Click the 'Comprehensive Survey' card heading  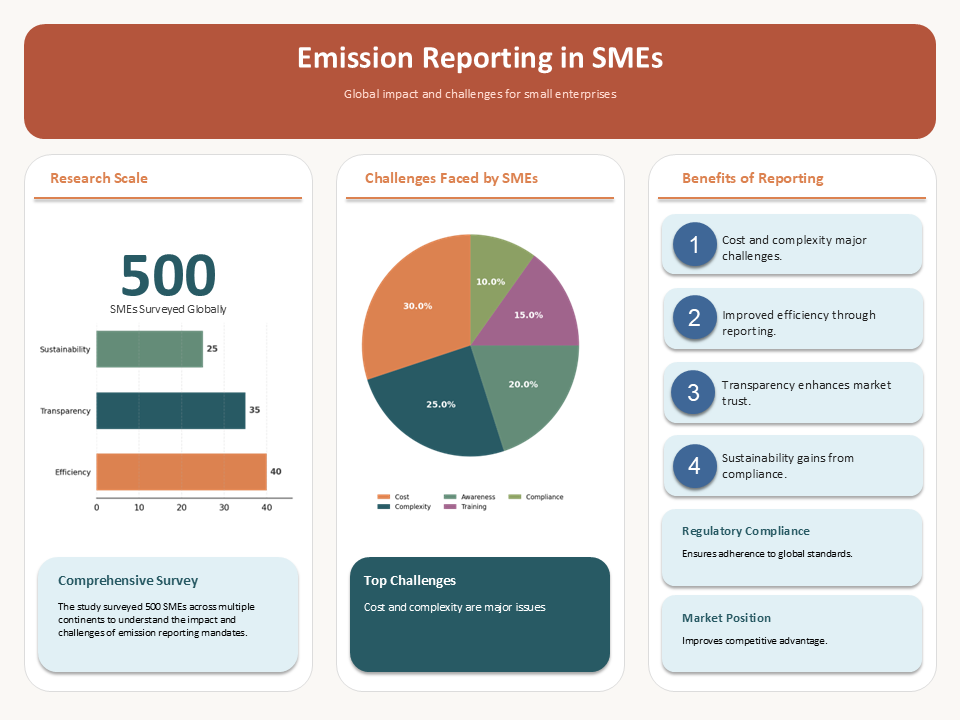[x=128, y=580]
